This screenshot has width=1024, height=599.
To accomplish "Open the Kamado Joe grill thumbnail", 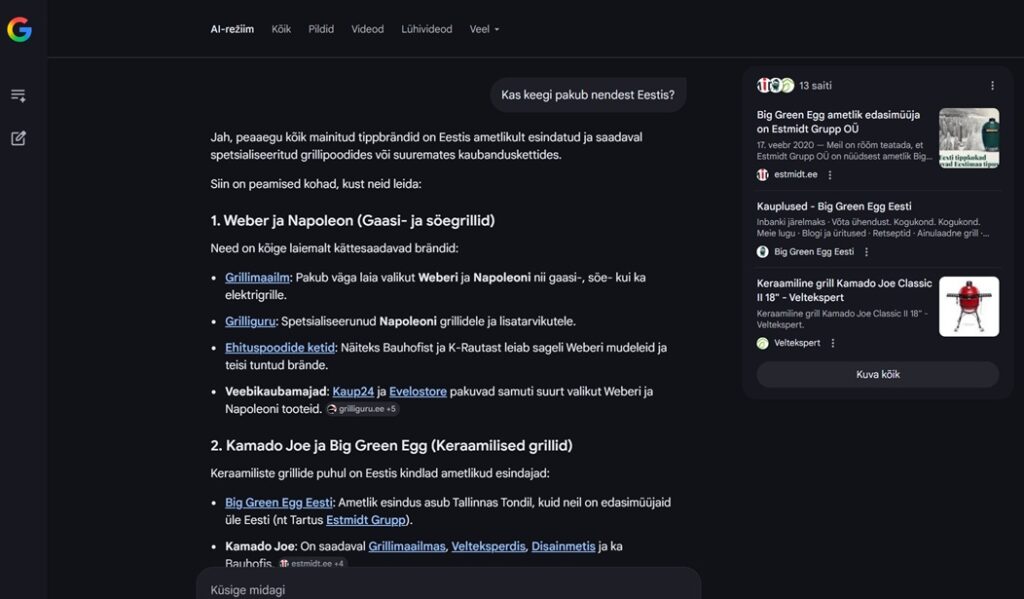I will (x=969, y=307).
